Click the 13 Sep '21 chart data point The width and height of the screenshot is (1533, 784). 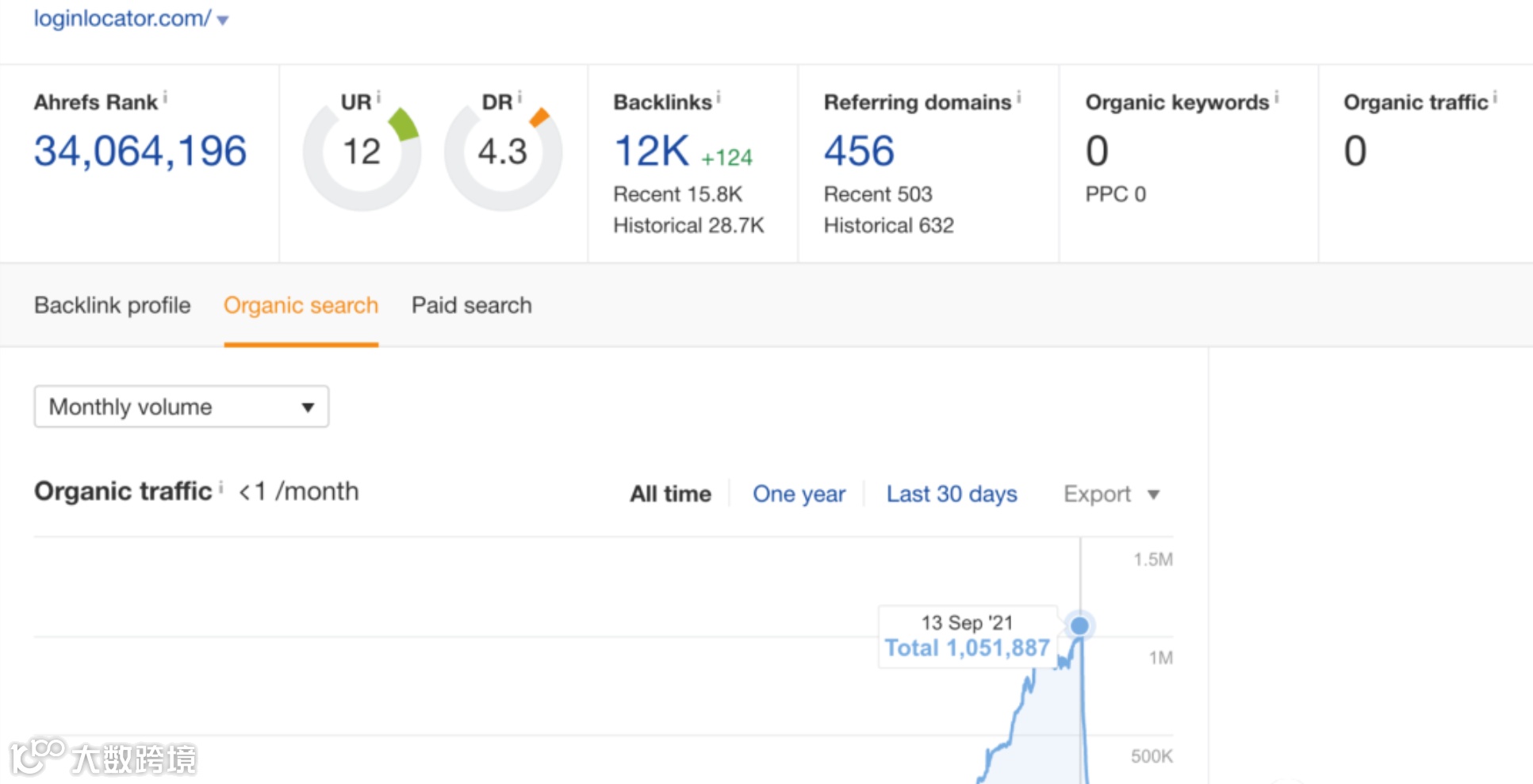[x=1079, y=625]
